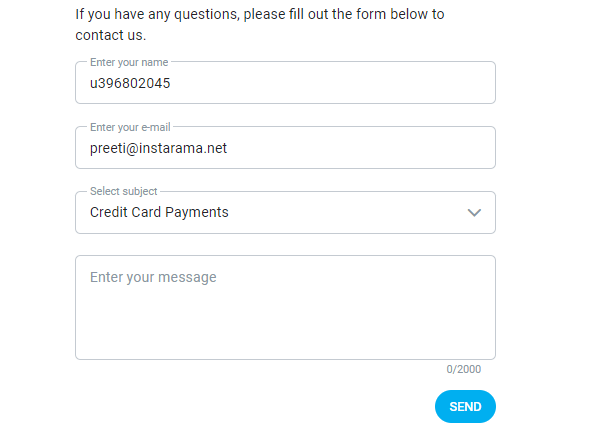The image size is (601, 439).
Task: Click the chevron arrow in subject dropdown
Action: [475, 213]
